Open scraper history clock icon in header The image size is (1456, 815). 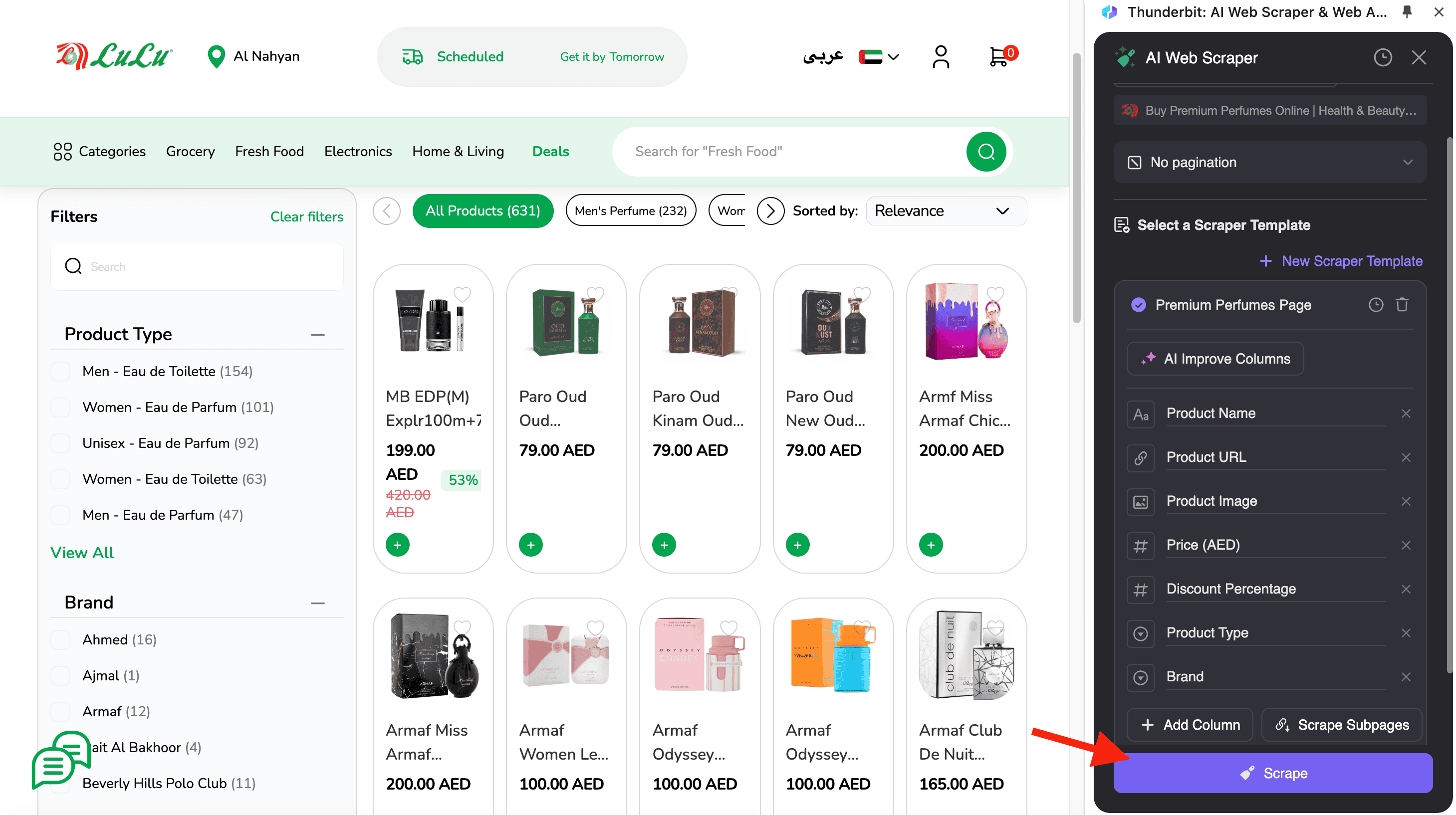[1383, 58]
